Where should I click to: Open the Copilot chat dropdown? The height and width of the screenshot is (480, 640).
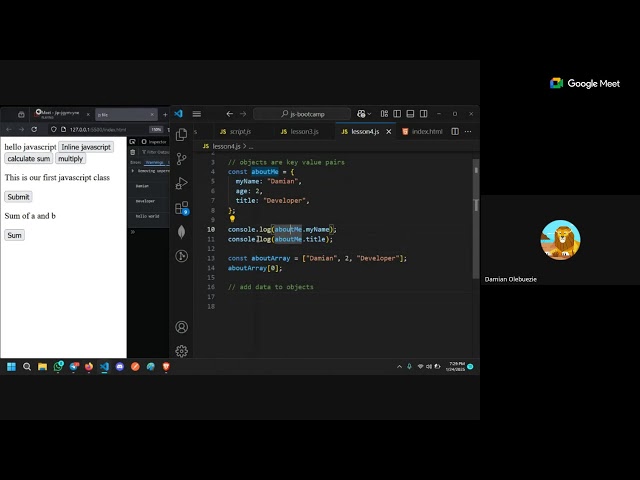(364, 114)
